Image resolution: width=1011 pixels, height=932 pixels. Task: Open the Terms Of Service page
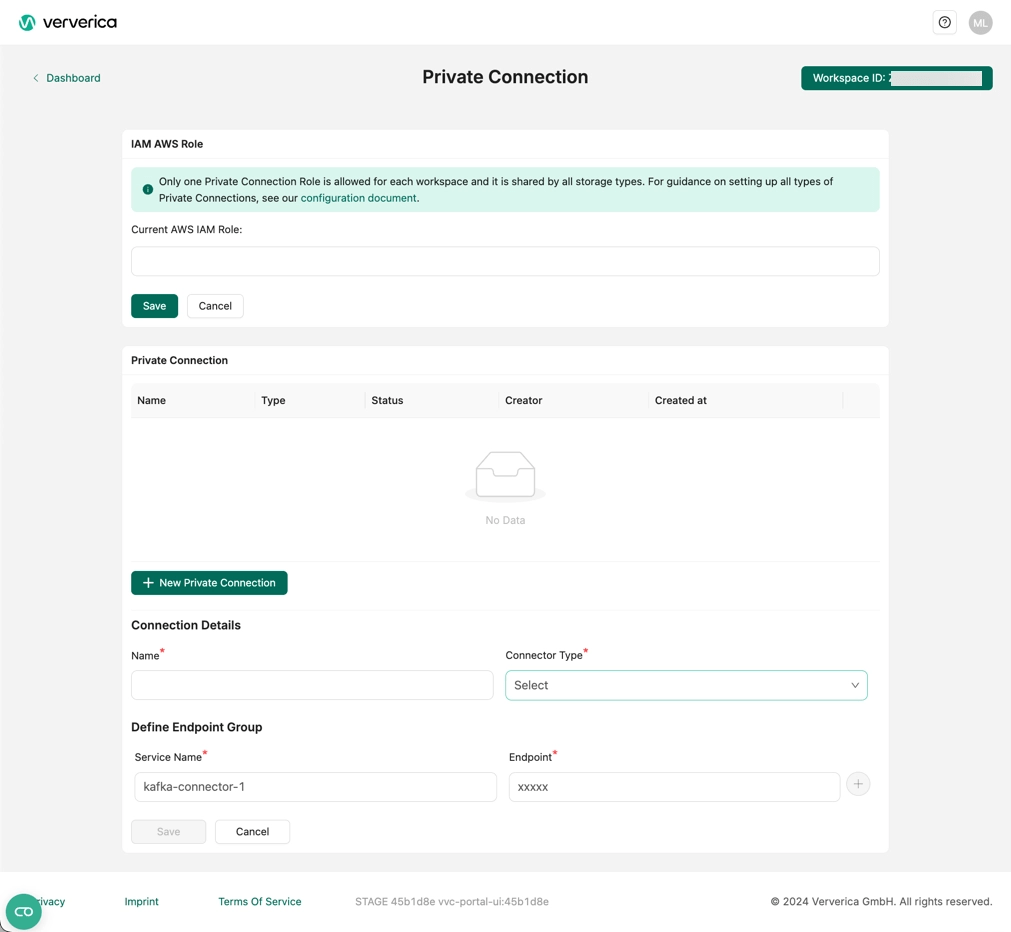(x=259, y=901)
